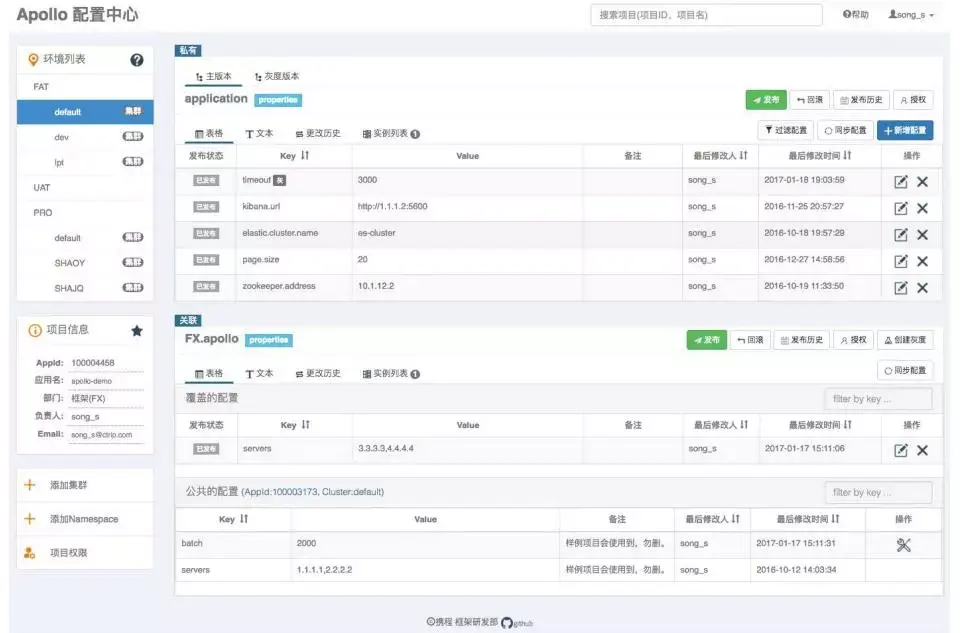Image resolution: width=963 pixels, height=633 pixels.
Task: Switch to 灰度版本 tab
Action: pyautogui.click(x=276, y=77)
